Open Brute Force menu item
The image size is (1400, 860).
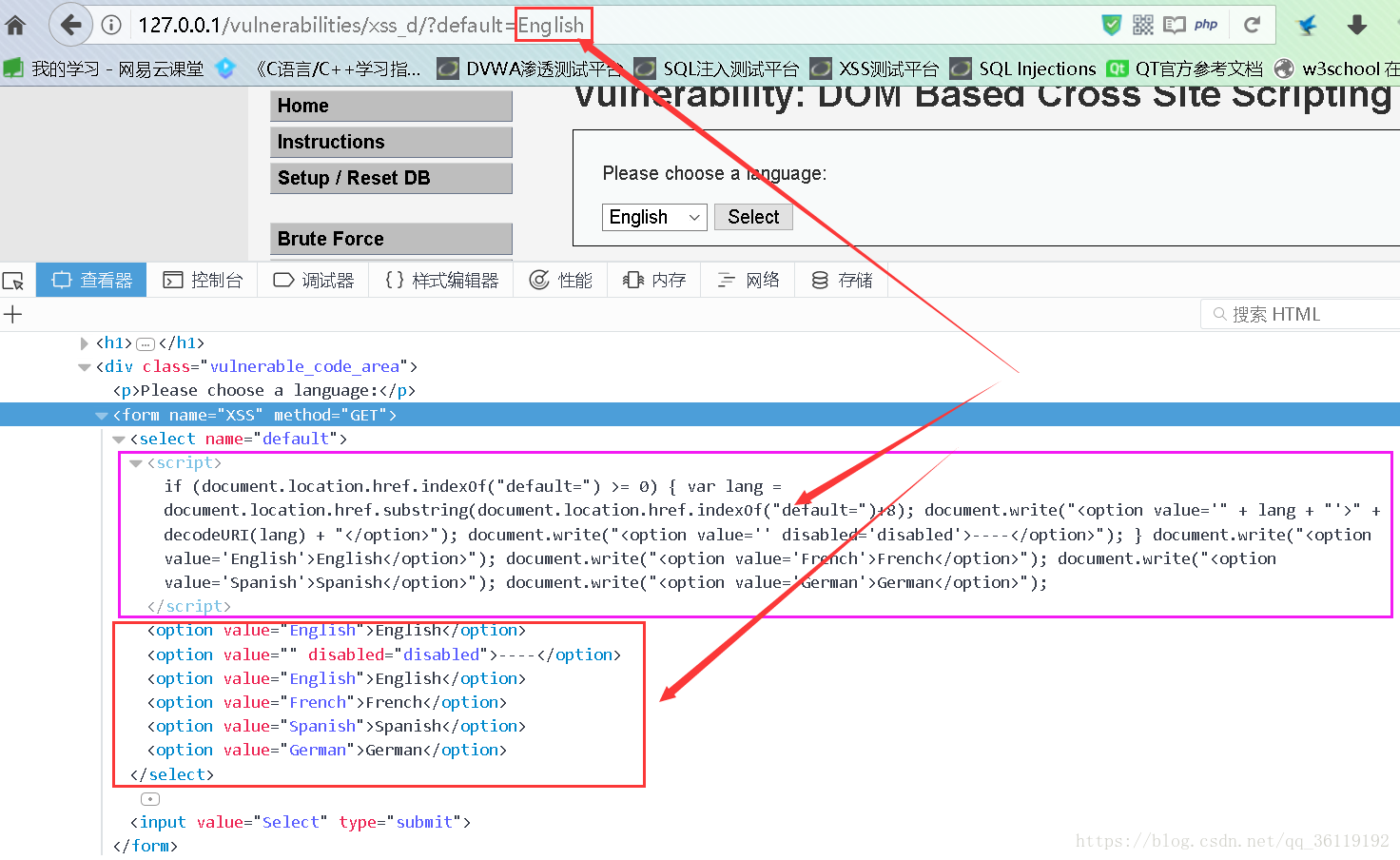tap(392, 239)
